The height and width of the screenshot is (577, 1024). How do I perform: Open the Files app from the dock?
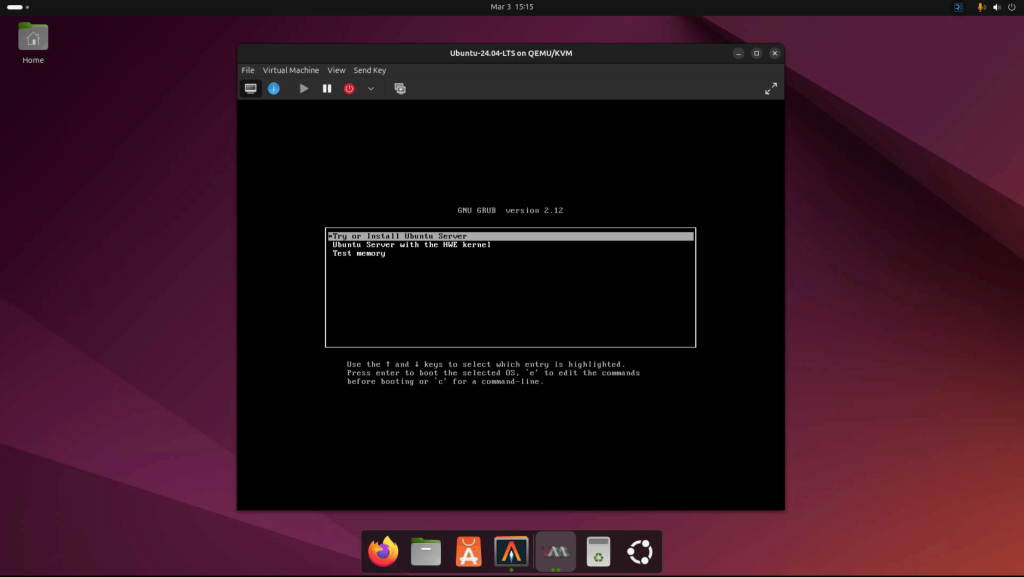pos(425,551)
